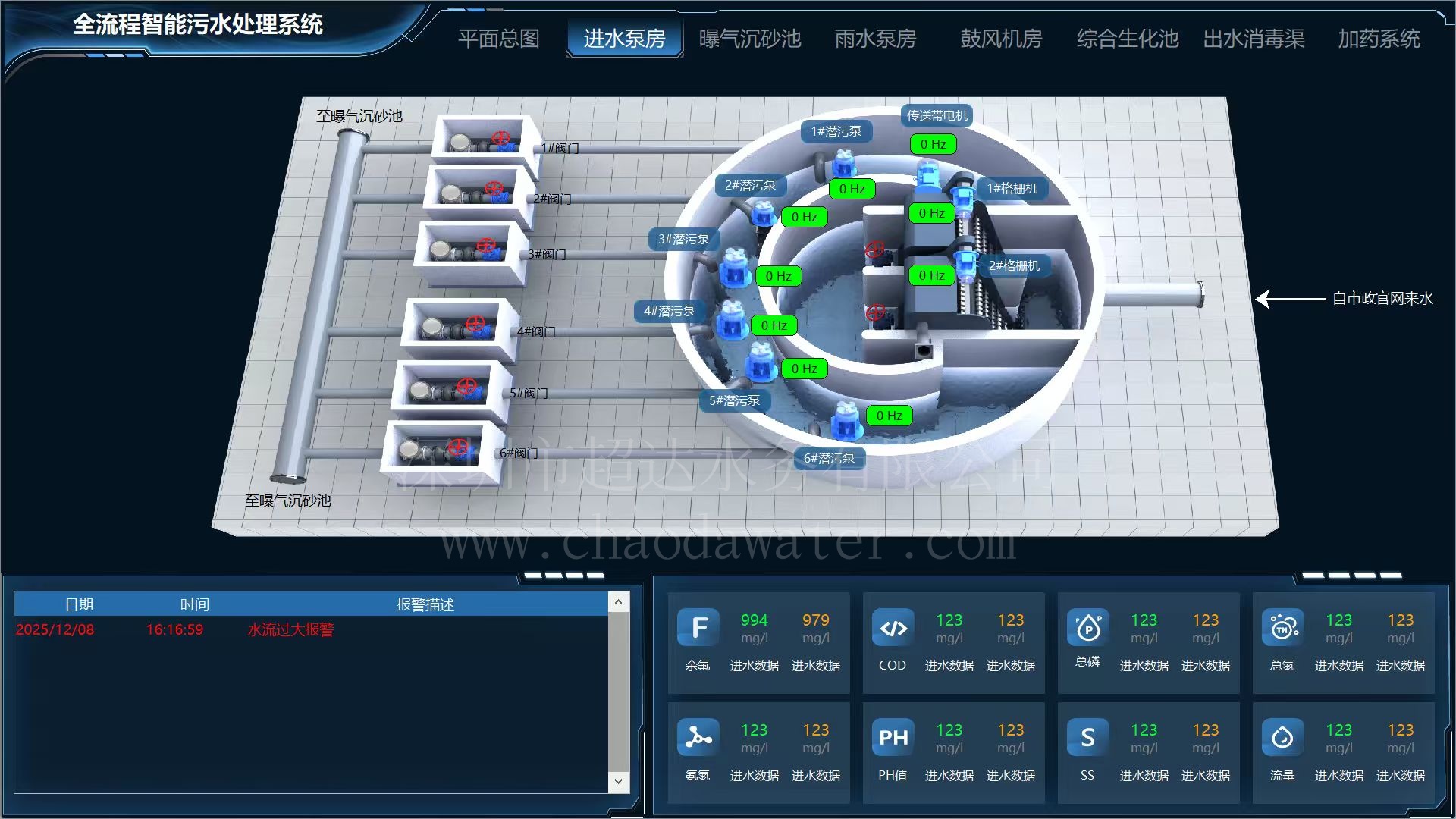Click the 1#潜污泵 label
Viewport: 1456px width, 819px height.
[836, 131]
